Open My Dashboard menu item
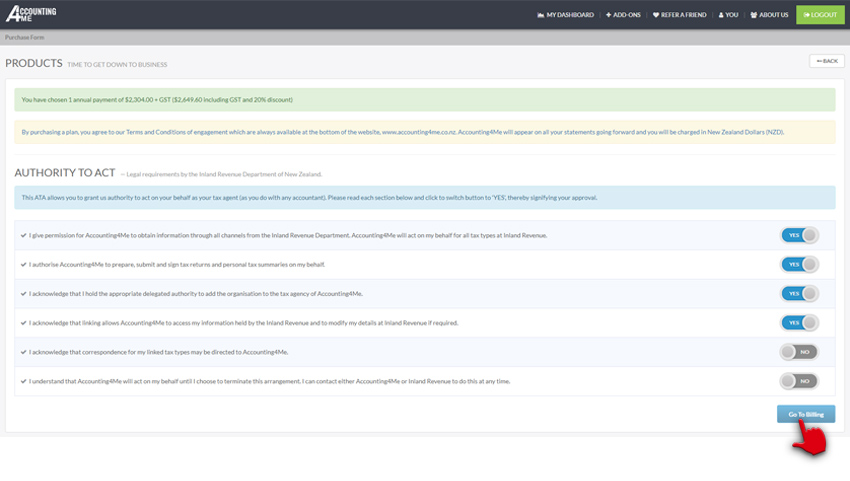The width and height of the screenshot is (850, 481). (x=565, y=15)
